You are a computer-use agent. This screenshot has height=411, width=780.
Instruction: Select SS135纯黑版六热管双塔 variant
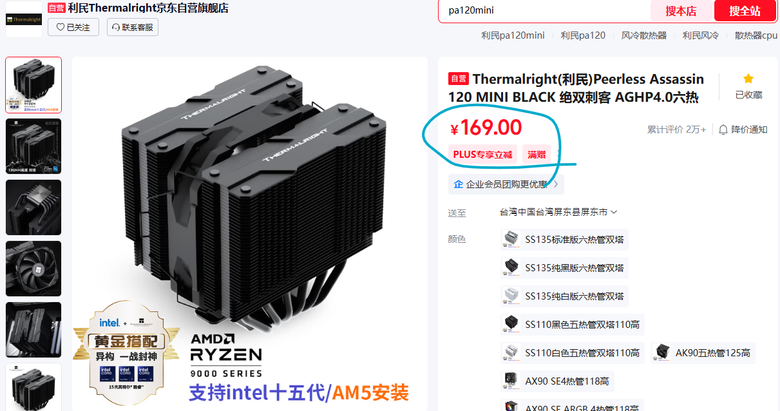(x=565, y=268)
